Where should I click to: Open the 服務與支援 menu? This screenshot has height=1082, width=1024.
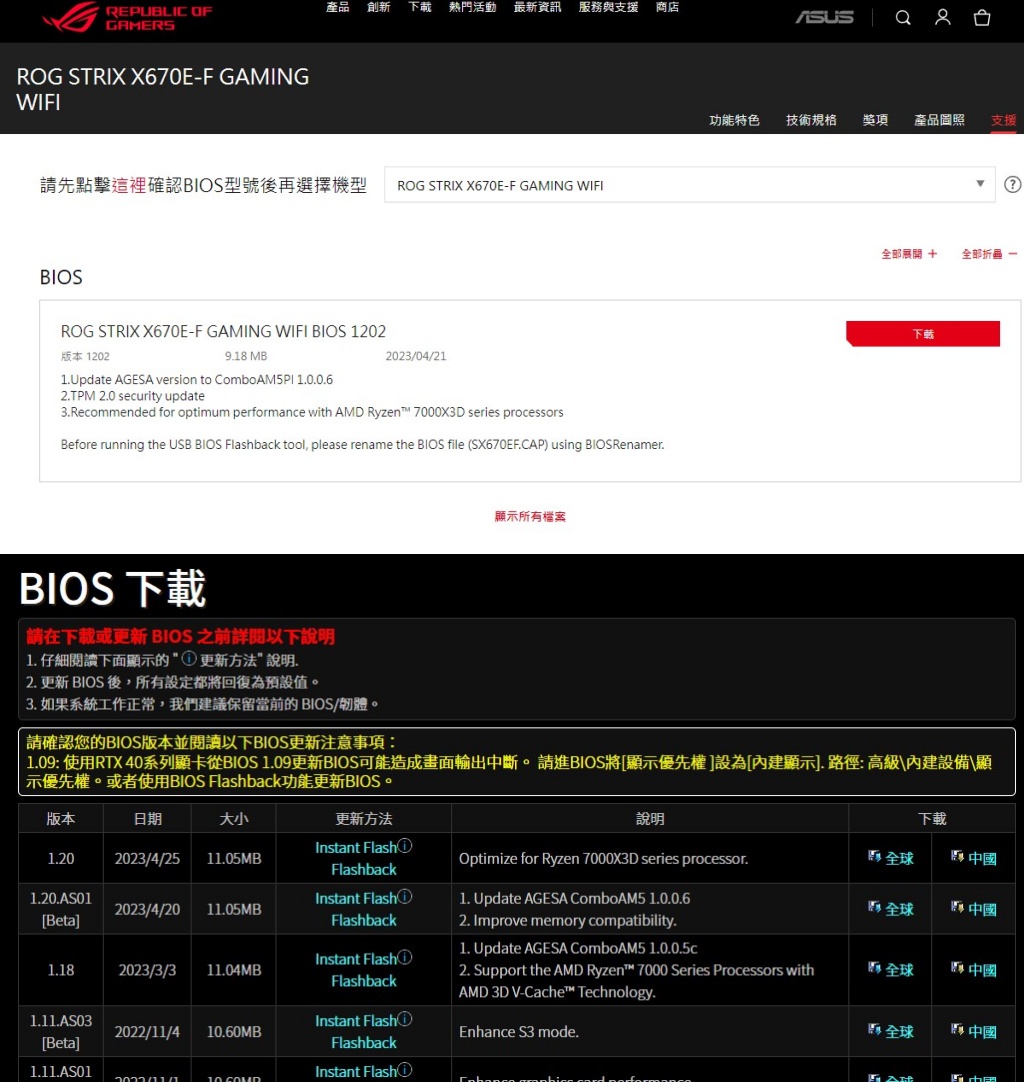click(x=608, y=6)
